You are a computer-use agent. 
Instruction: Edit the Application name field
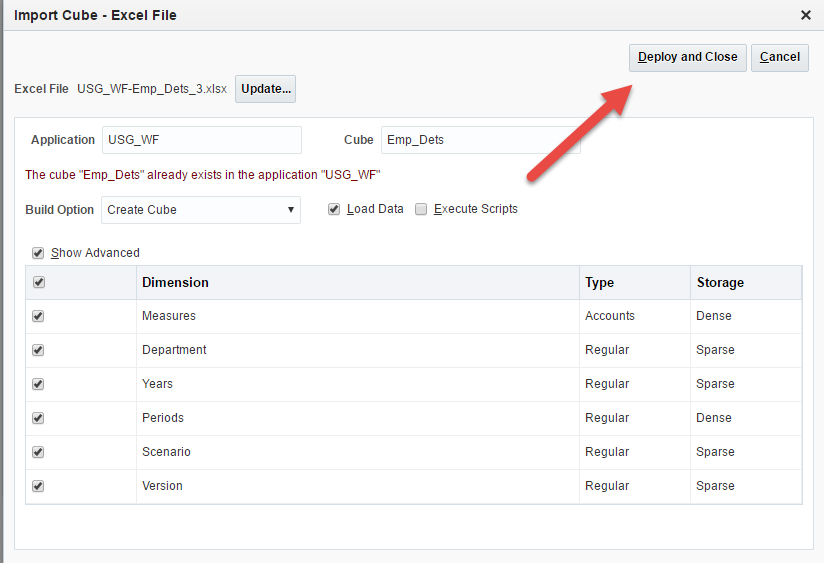[201, 140]
